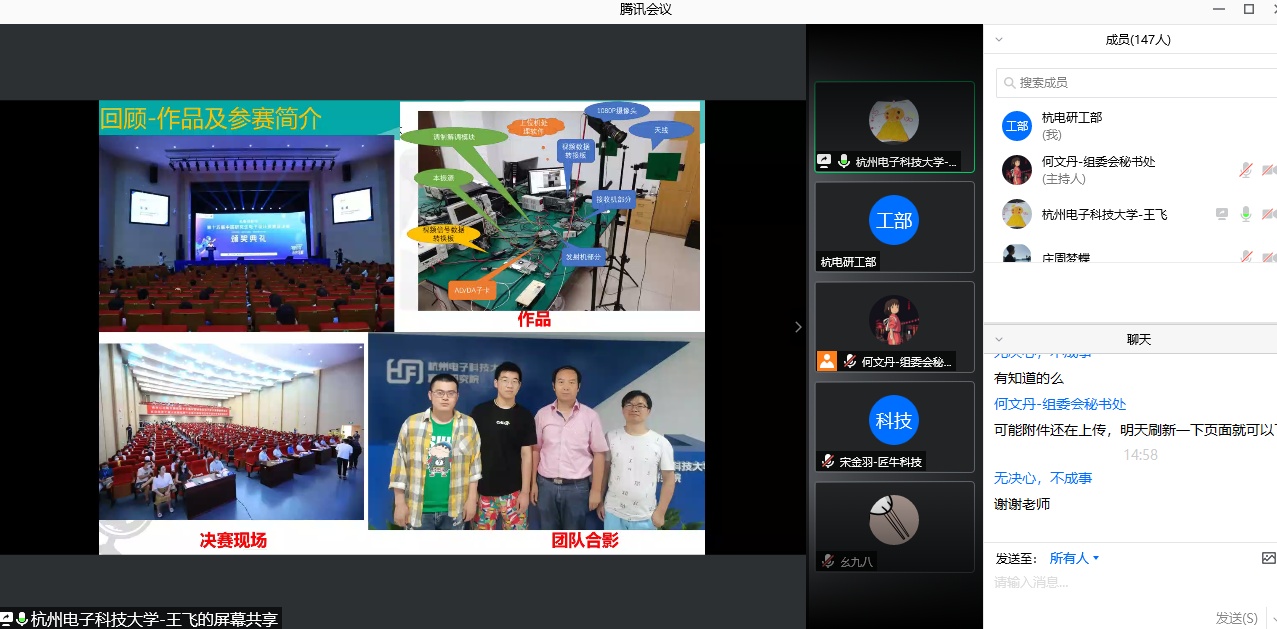1277x629 pixels.
Task: Open the 宋金羽-匠牛科技 video tile
Action: click(x=895, y=427)
